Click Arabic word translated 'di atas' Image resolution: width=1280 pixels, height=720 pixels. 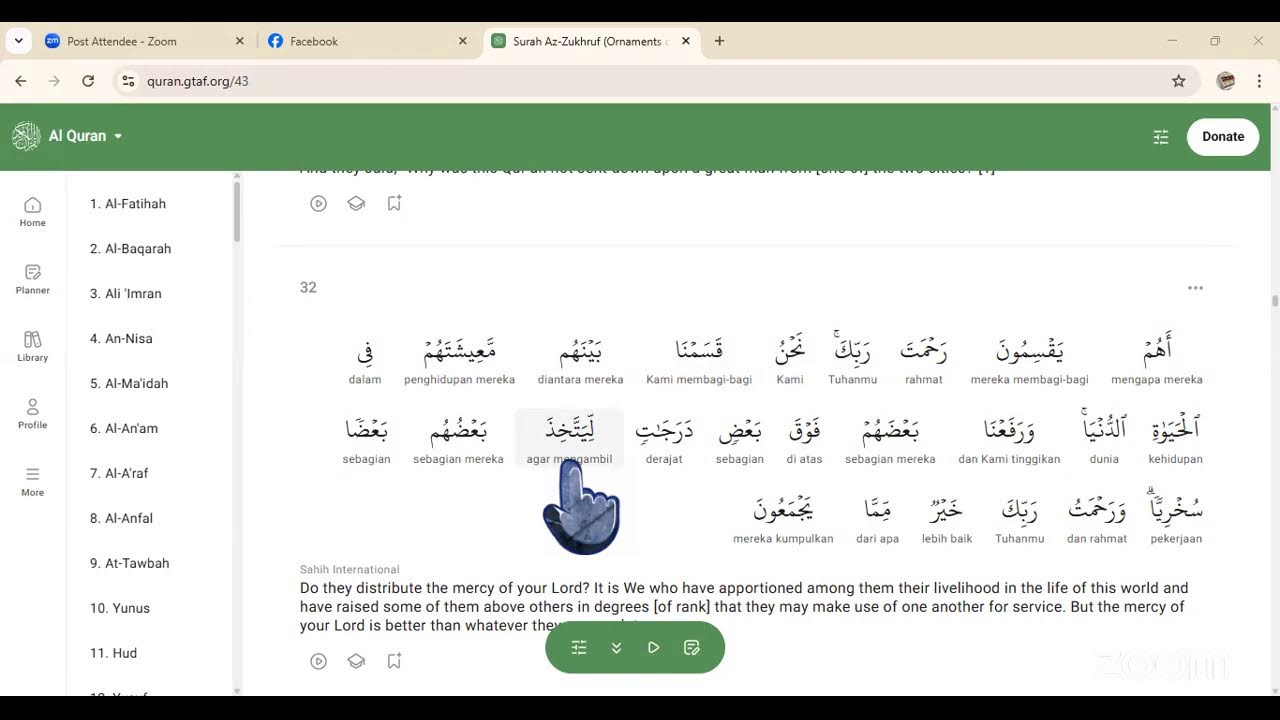point(804,430)
